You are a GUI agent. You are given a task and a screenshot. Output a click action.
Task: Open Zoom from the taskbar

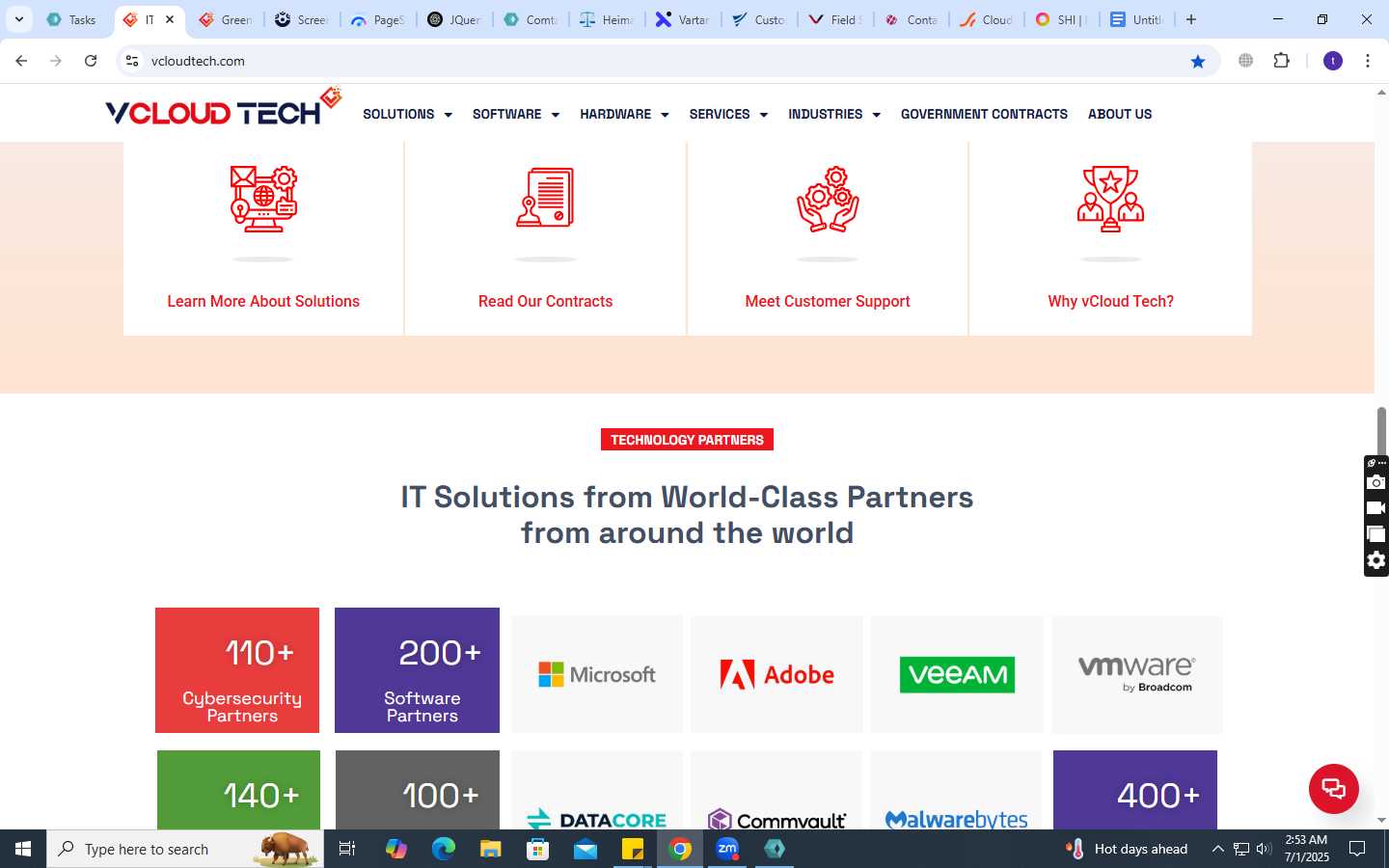pos(727,849)
